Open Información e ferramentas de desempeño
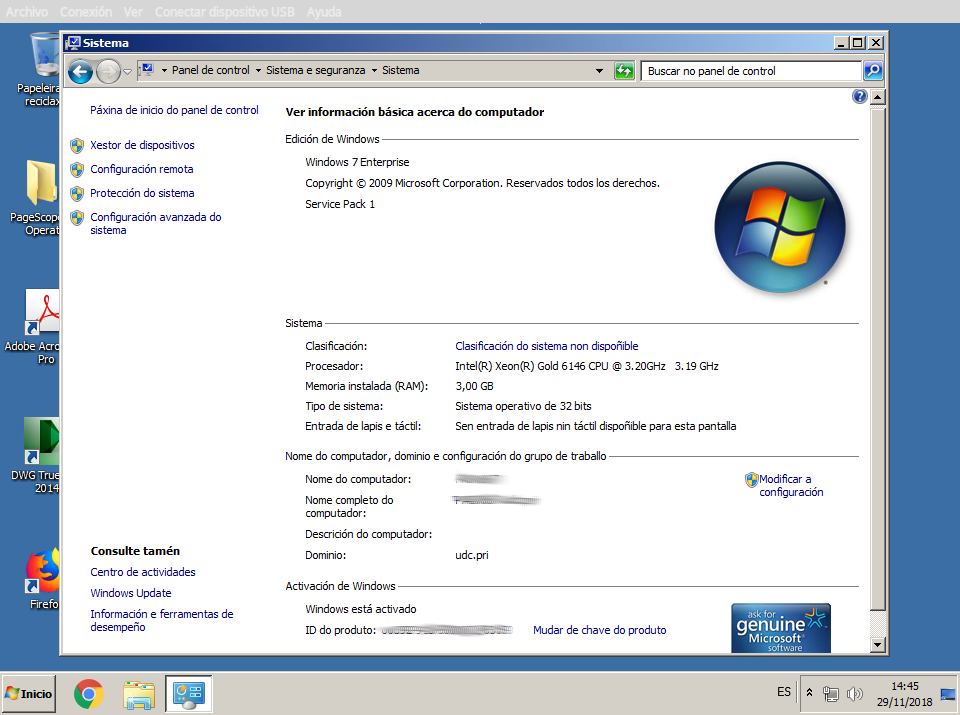960x715 pixels. tap(162, 620)
